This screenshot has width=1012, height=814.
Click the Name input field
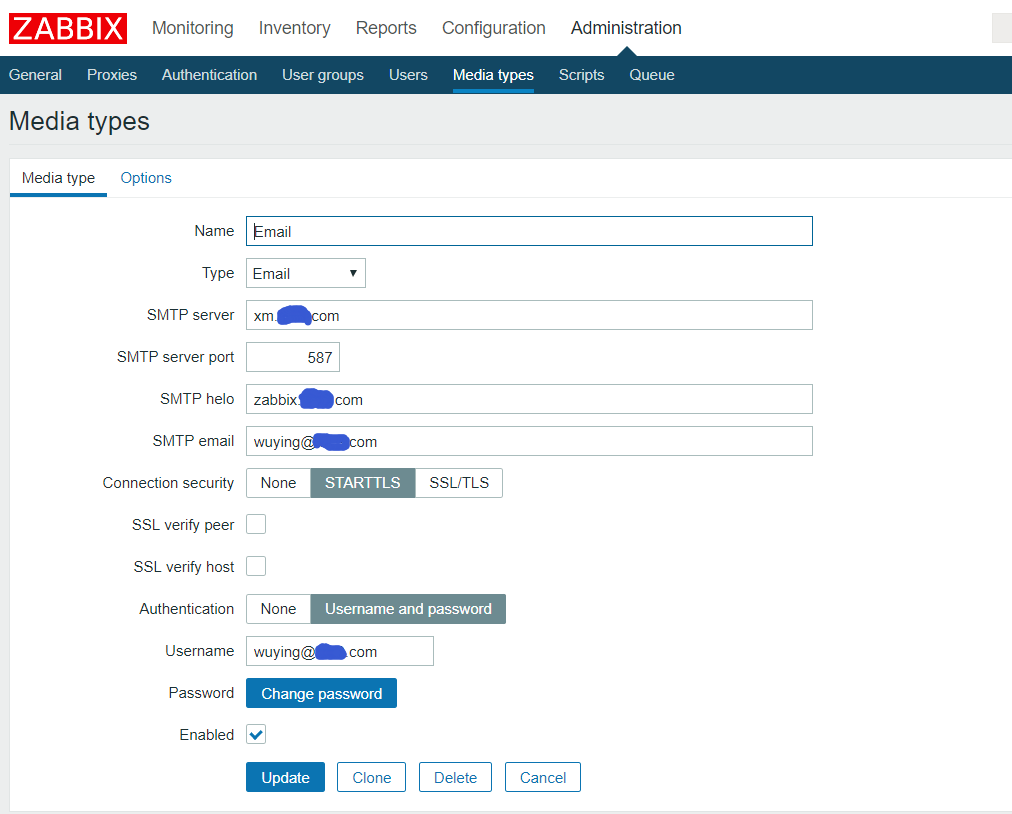(529, 231)
